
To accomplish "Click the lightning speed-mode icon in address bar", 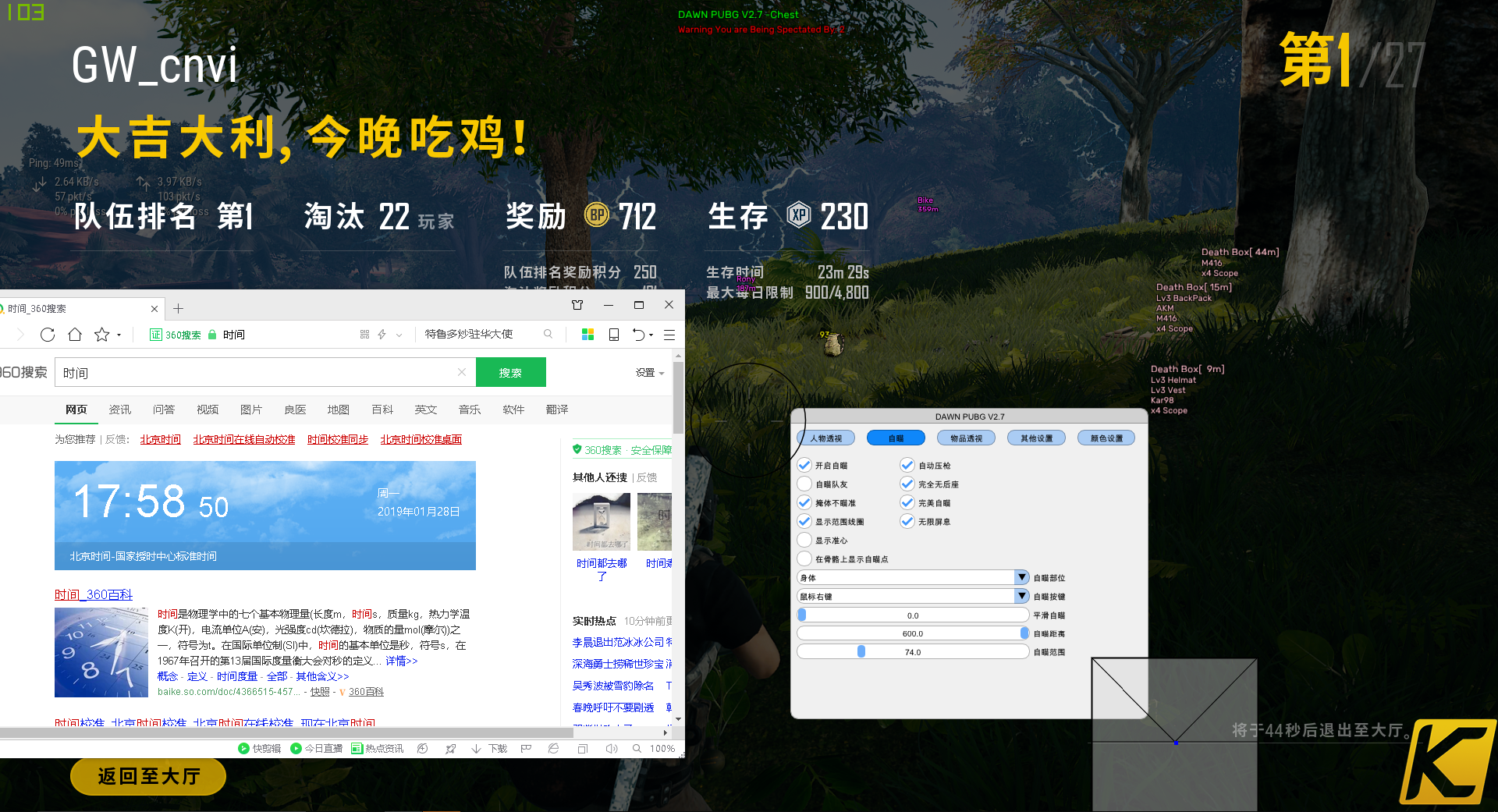I will tap(382, 335).
